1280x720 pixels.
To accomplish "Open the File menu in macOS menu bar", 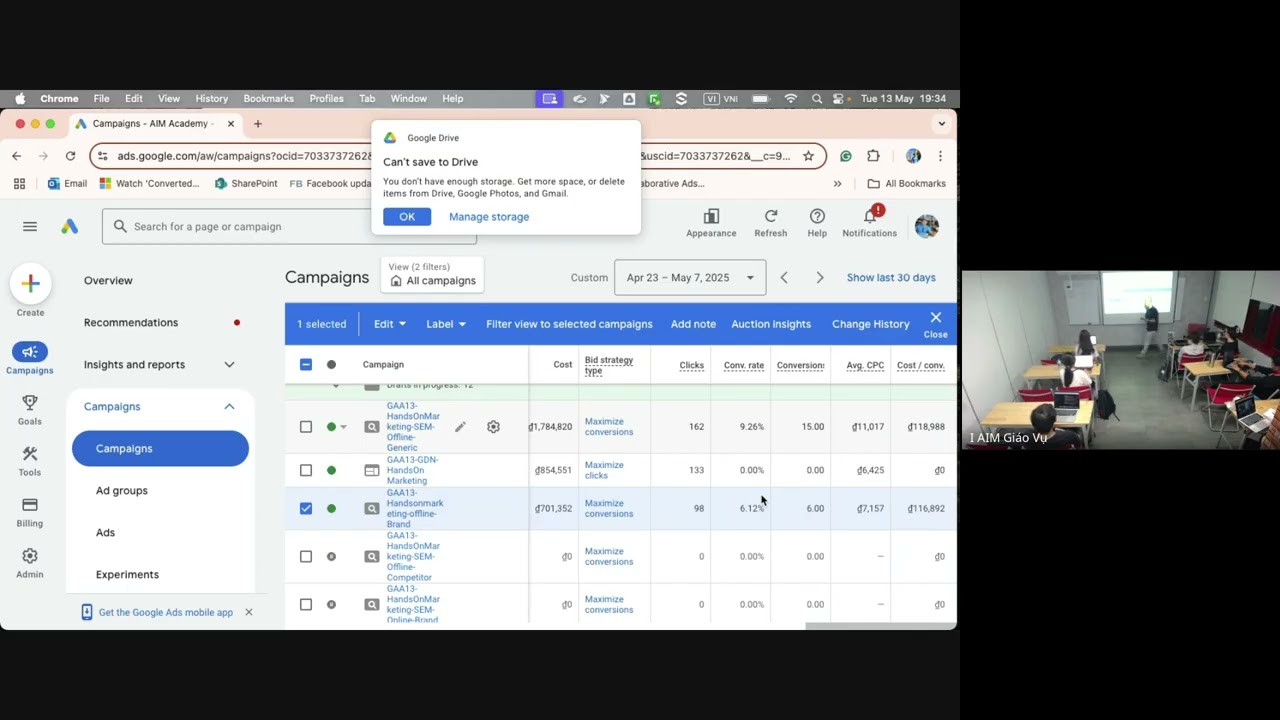I will [x=101, y=99].
